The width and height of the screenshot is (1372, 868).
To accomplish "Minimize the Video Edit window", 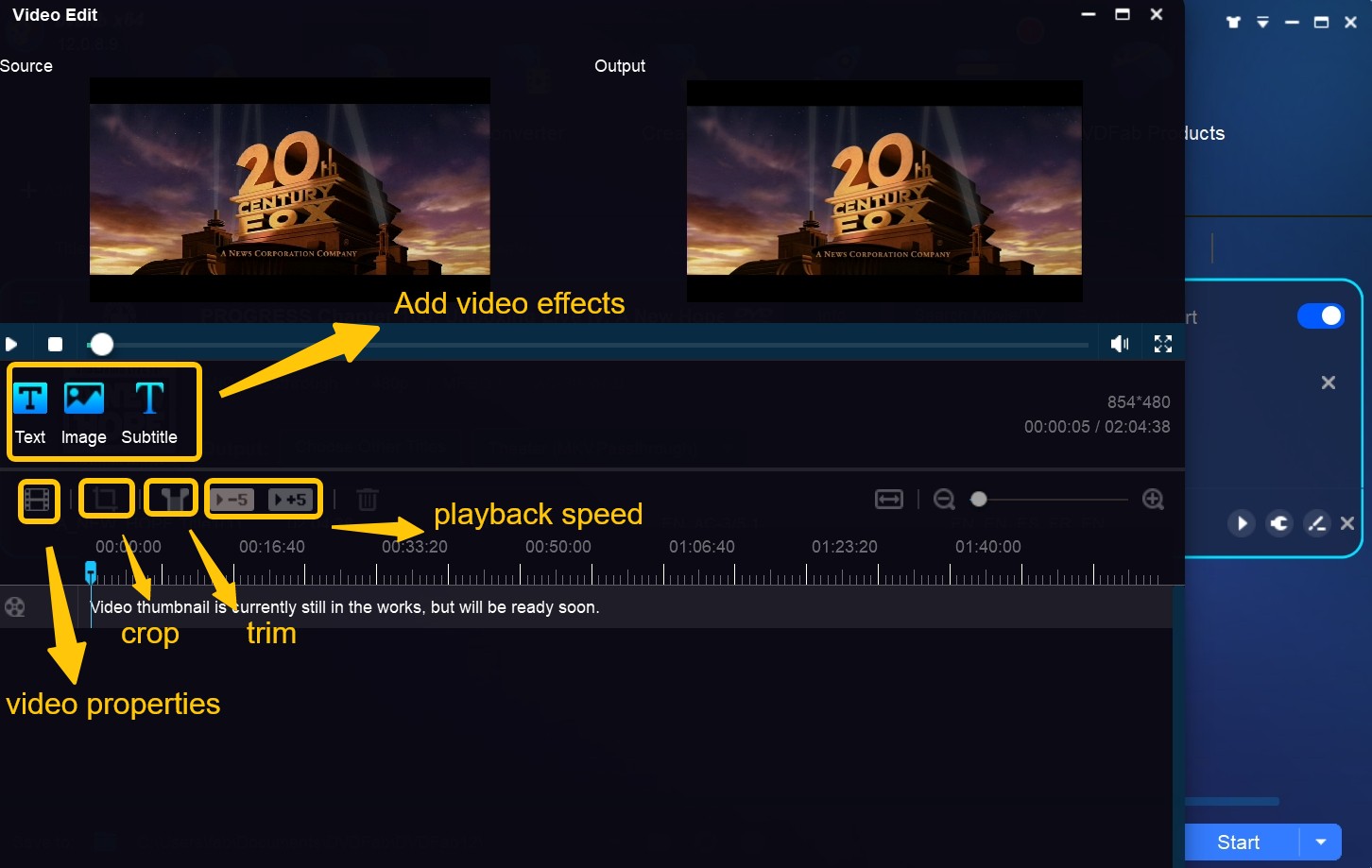I will click(x=1089, y=14).
